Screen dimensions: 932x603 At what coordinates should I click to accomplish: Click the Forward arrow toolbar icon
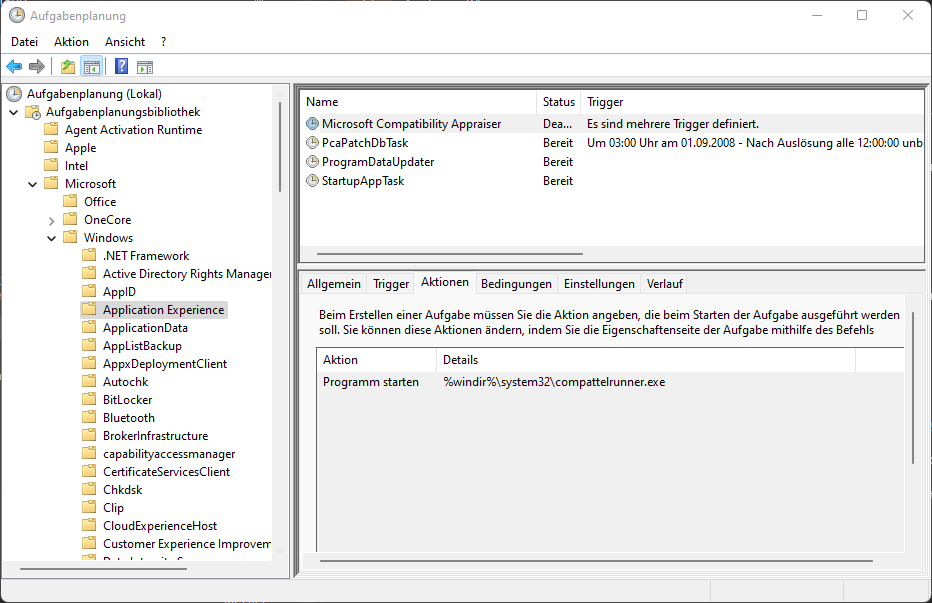pyautogui.click(x=37, y=67)
